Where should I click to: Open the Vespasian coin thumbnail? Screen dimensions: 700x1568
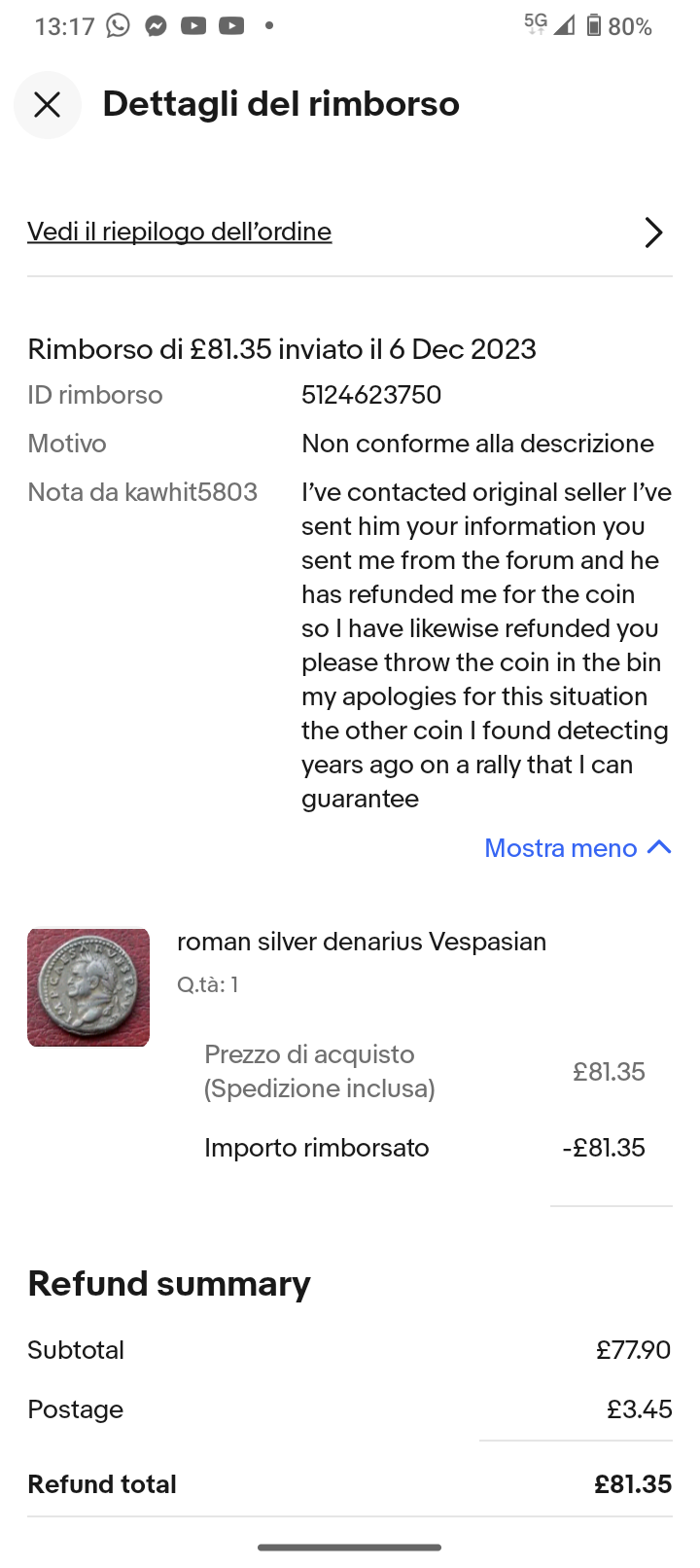click(88, 987)
